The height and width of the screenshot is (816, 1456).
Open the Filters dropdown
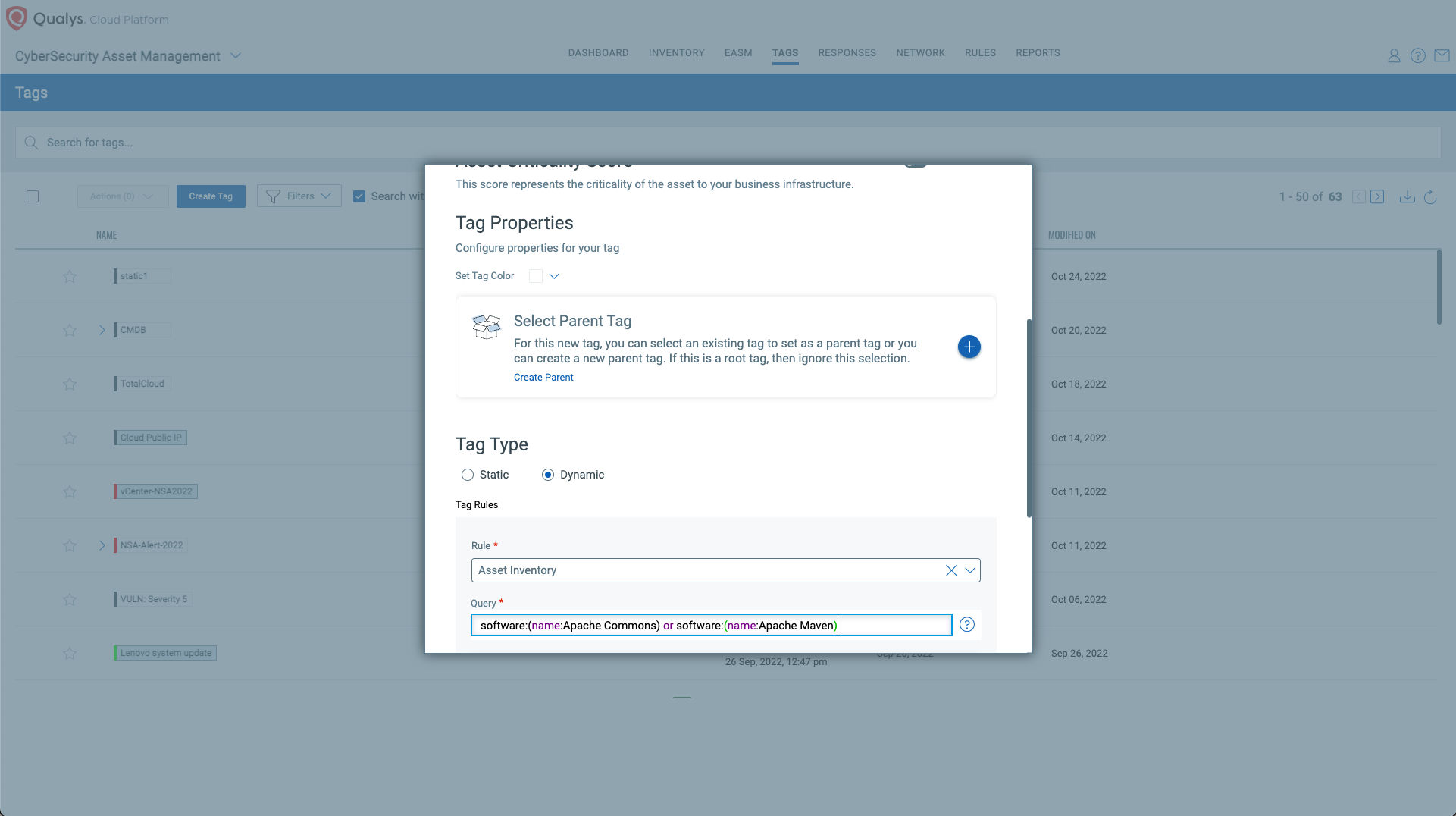(299, 196)
